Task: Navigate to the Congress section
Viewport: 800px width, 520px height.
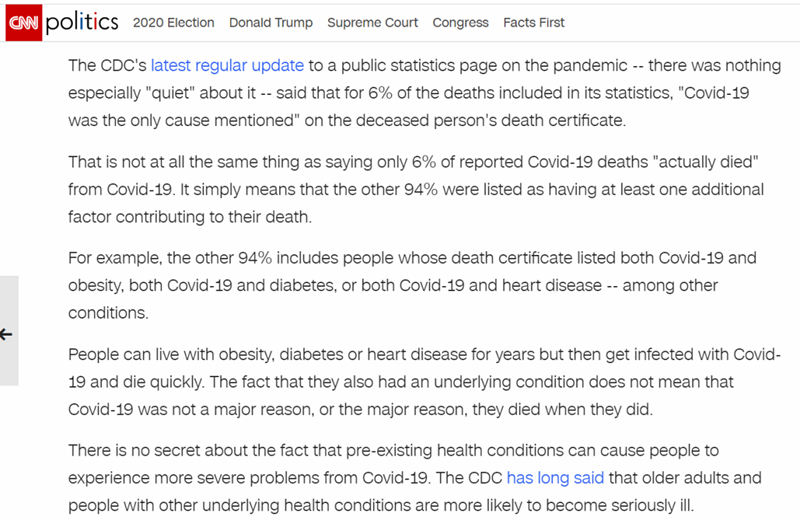Action: click(460, 22)
